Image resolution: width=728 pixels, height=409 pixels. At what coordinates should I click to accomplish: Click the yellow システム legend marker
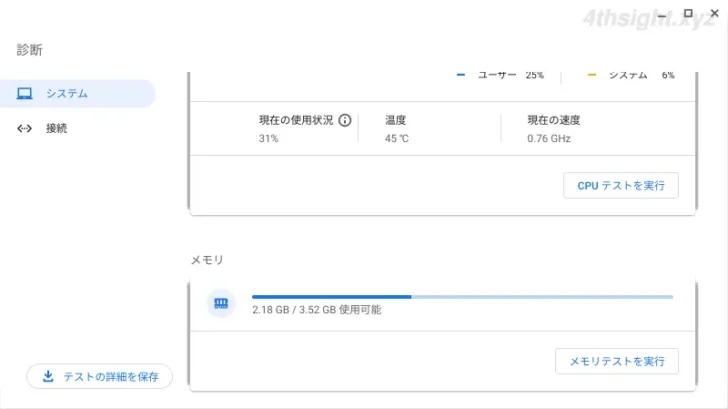(592, 75)
